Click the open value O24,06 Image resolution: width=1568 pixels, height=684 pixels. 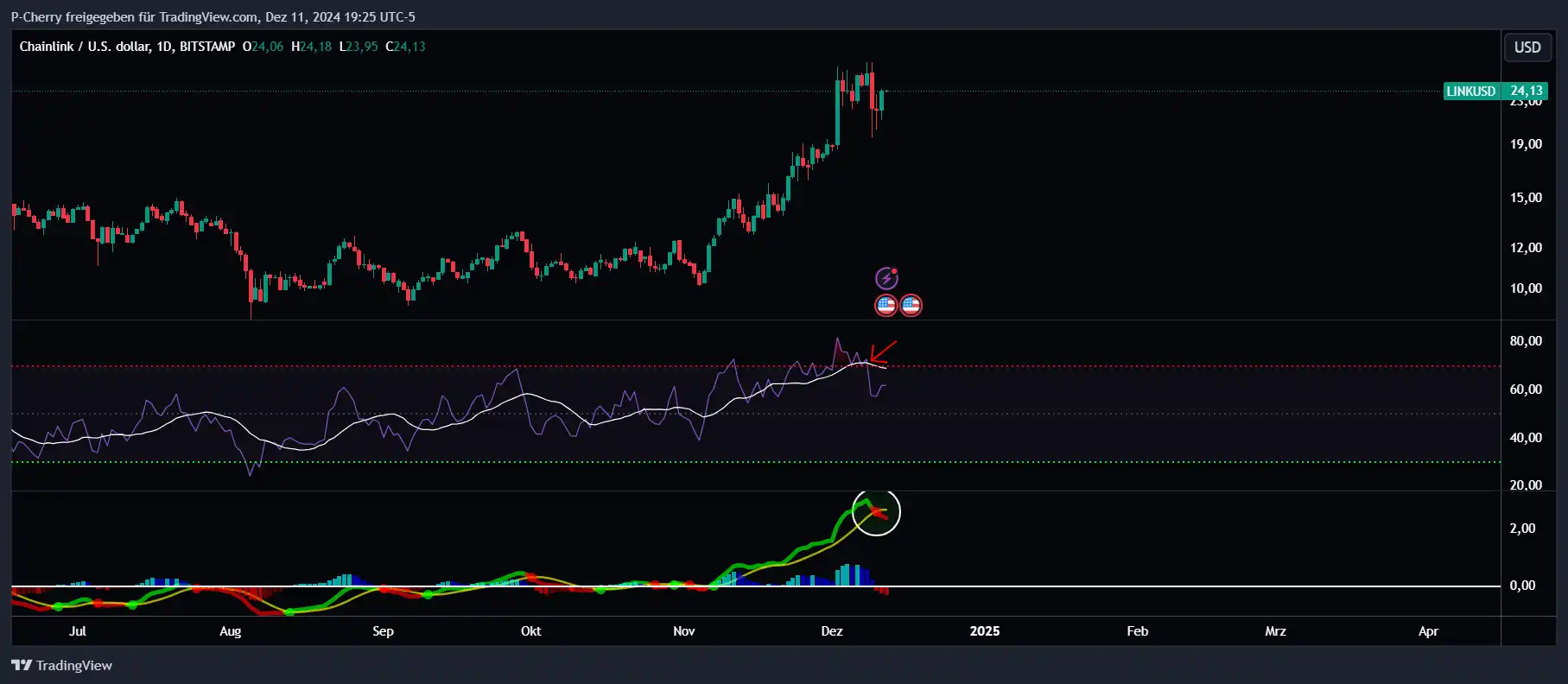tap(263, 47)
